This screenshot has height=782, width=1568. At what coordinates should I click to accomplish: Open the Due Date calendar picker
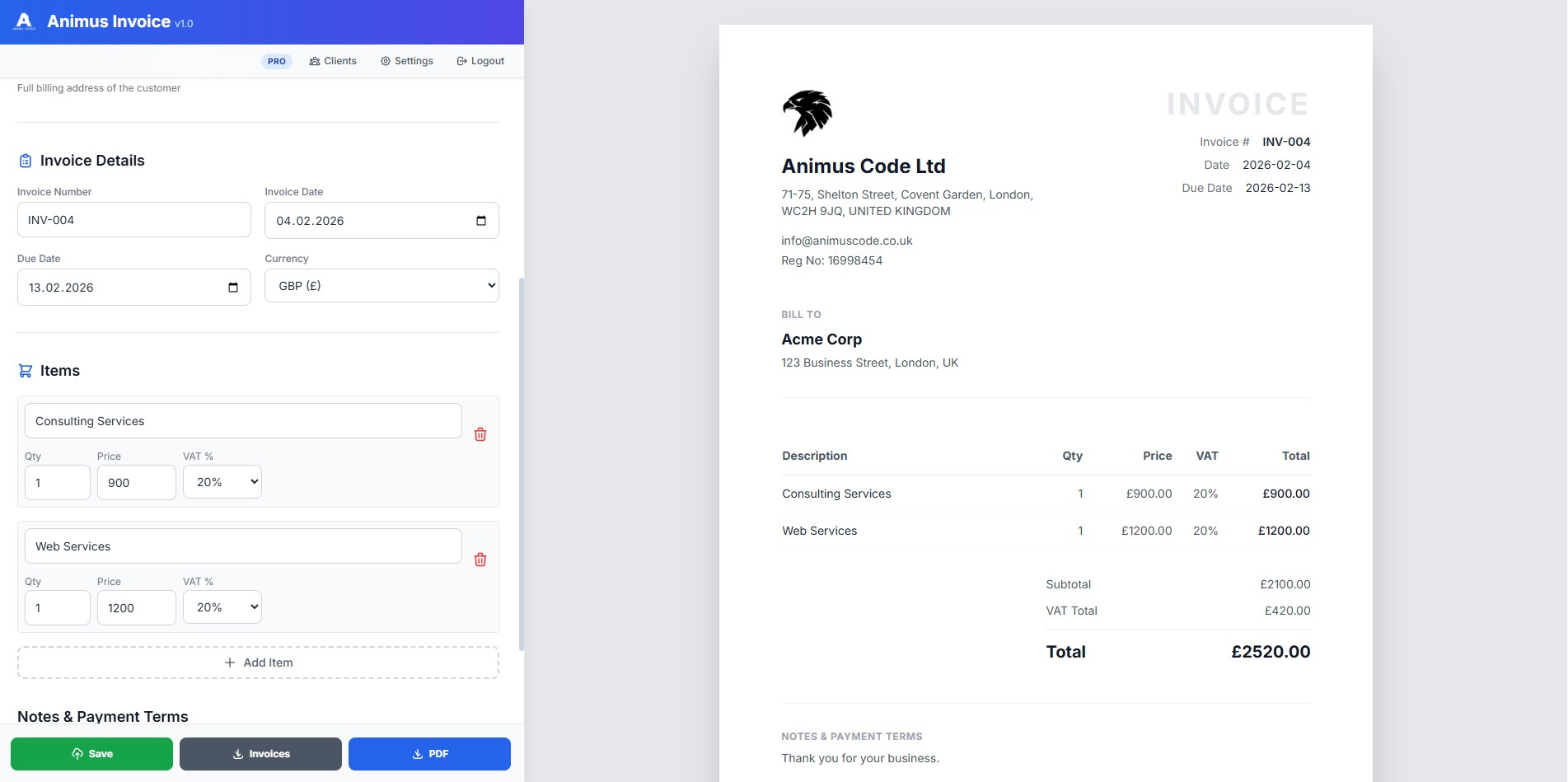[x=233, y=287]
